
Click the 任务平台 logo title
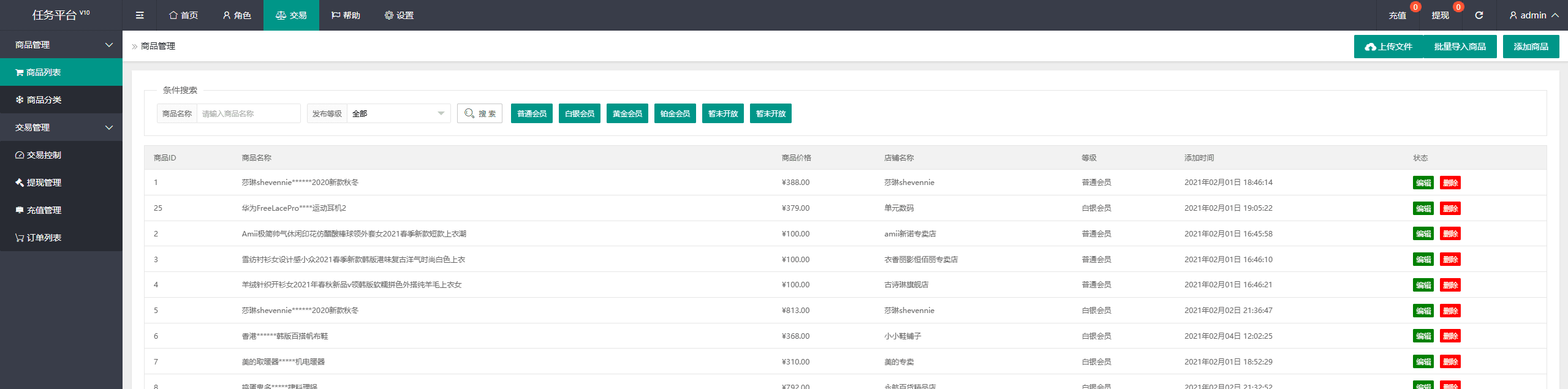coord(61,15)
